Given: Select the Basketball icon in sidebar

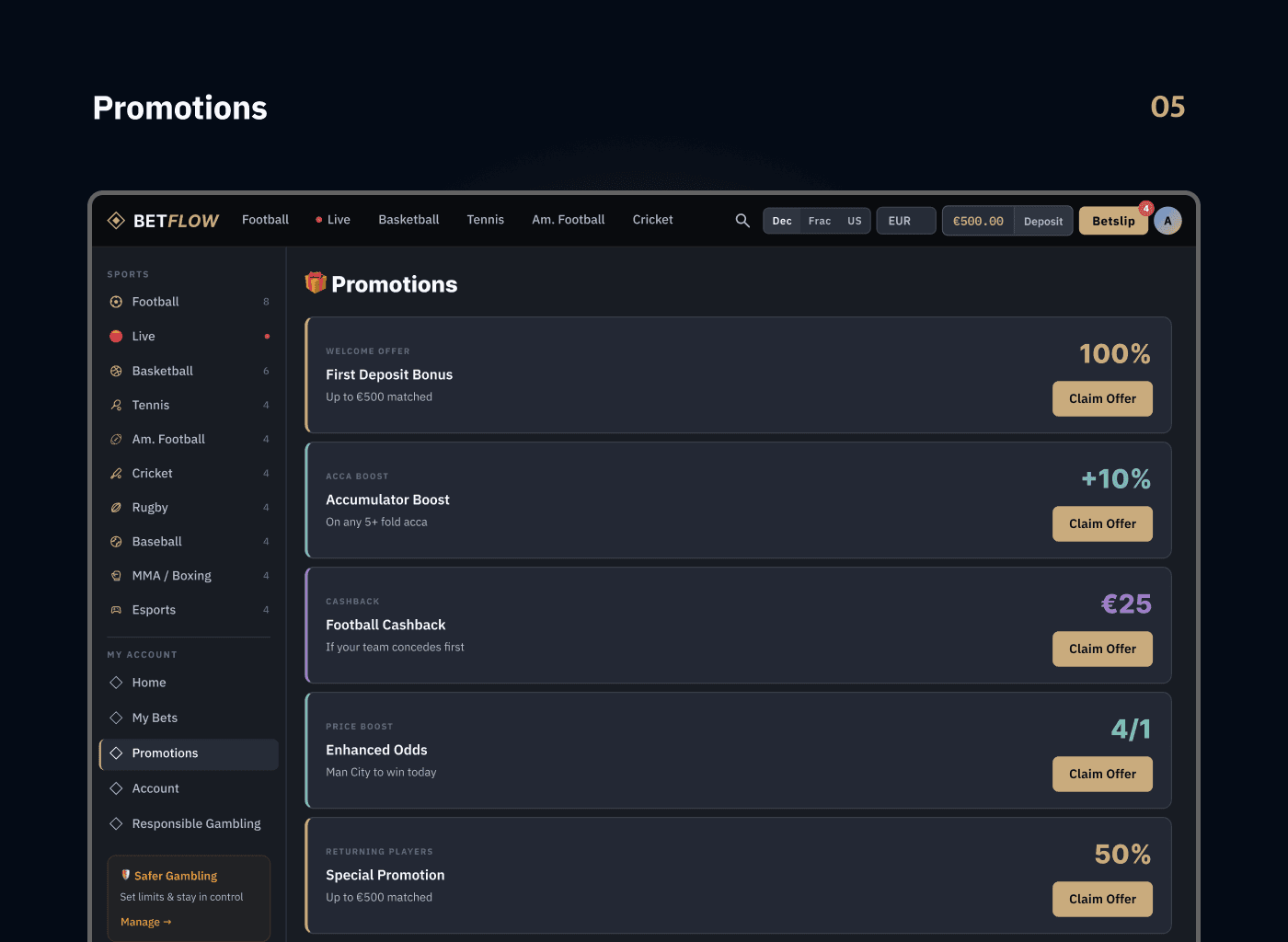Looking at the screenshot, I should (x=116, y=372).
